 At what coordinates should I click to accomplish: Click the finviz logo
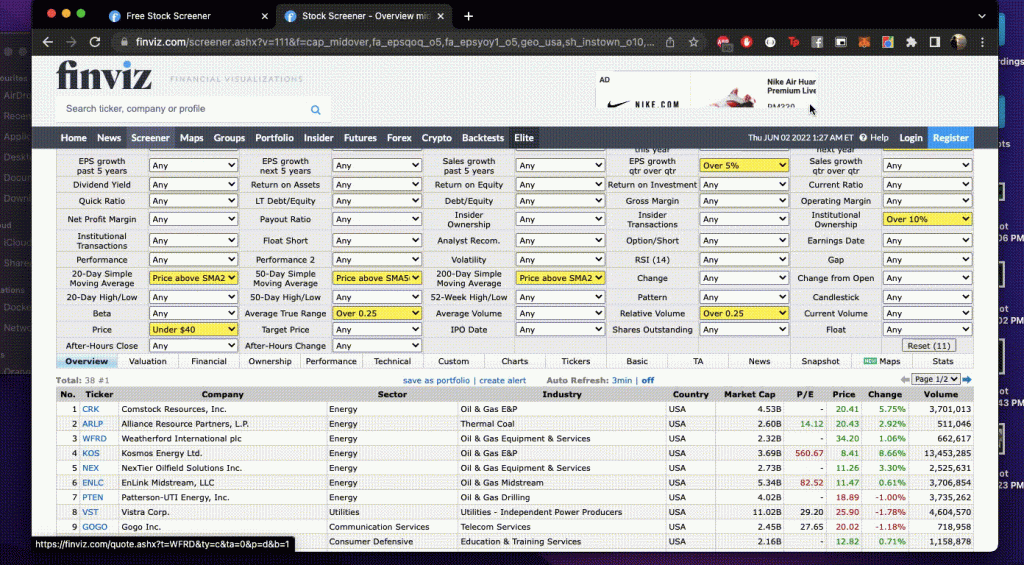106,76
